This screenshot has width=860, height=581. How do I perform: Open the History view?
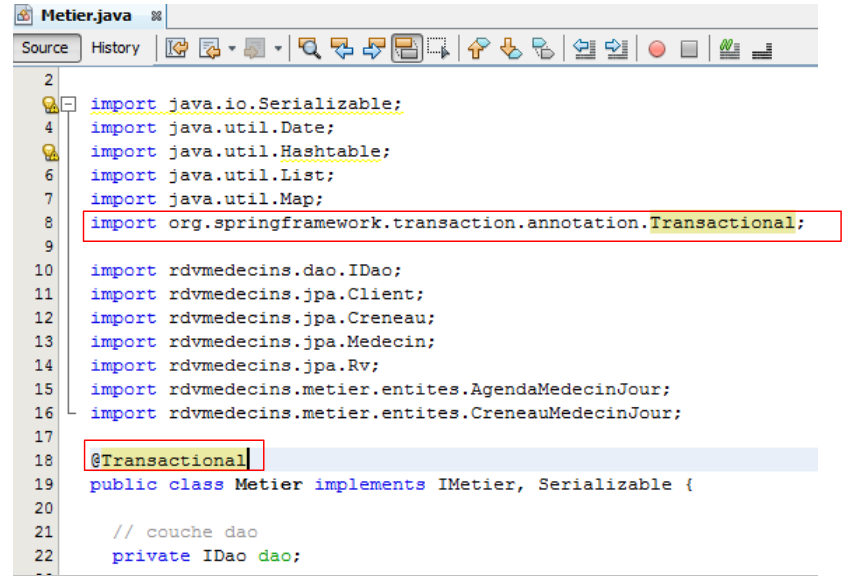[x=115, y=48]
